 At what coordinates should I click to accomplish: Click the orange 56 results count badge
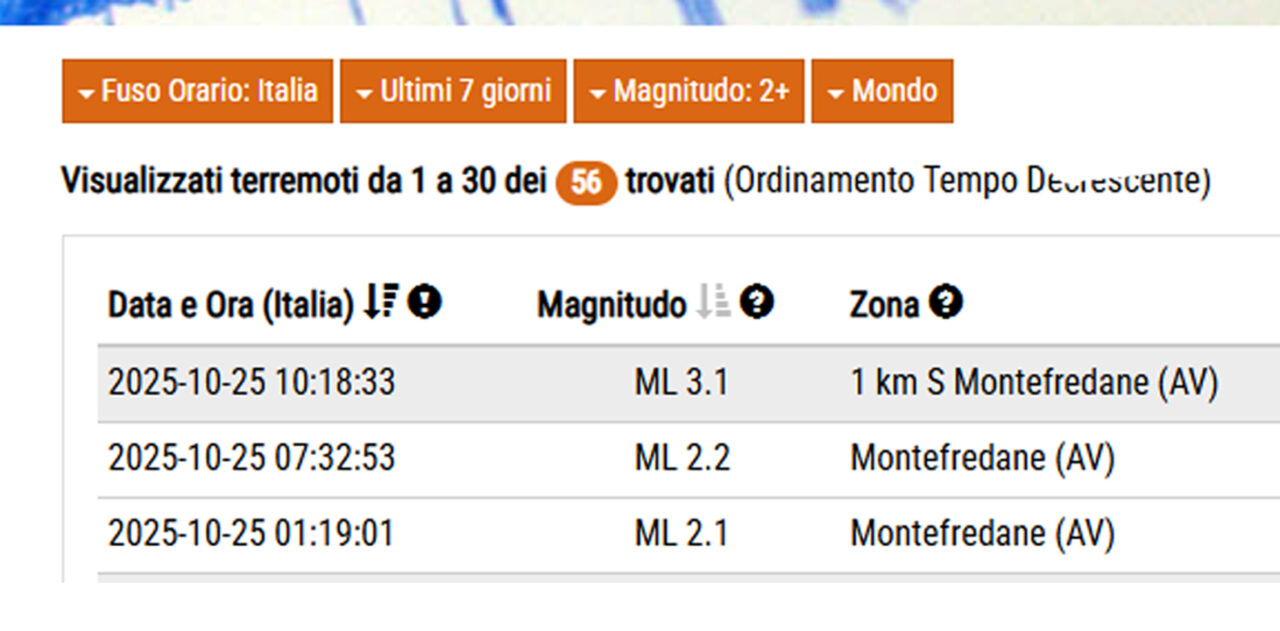[x=585, y=182]
